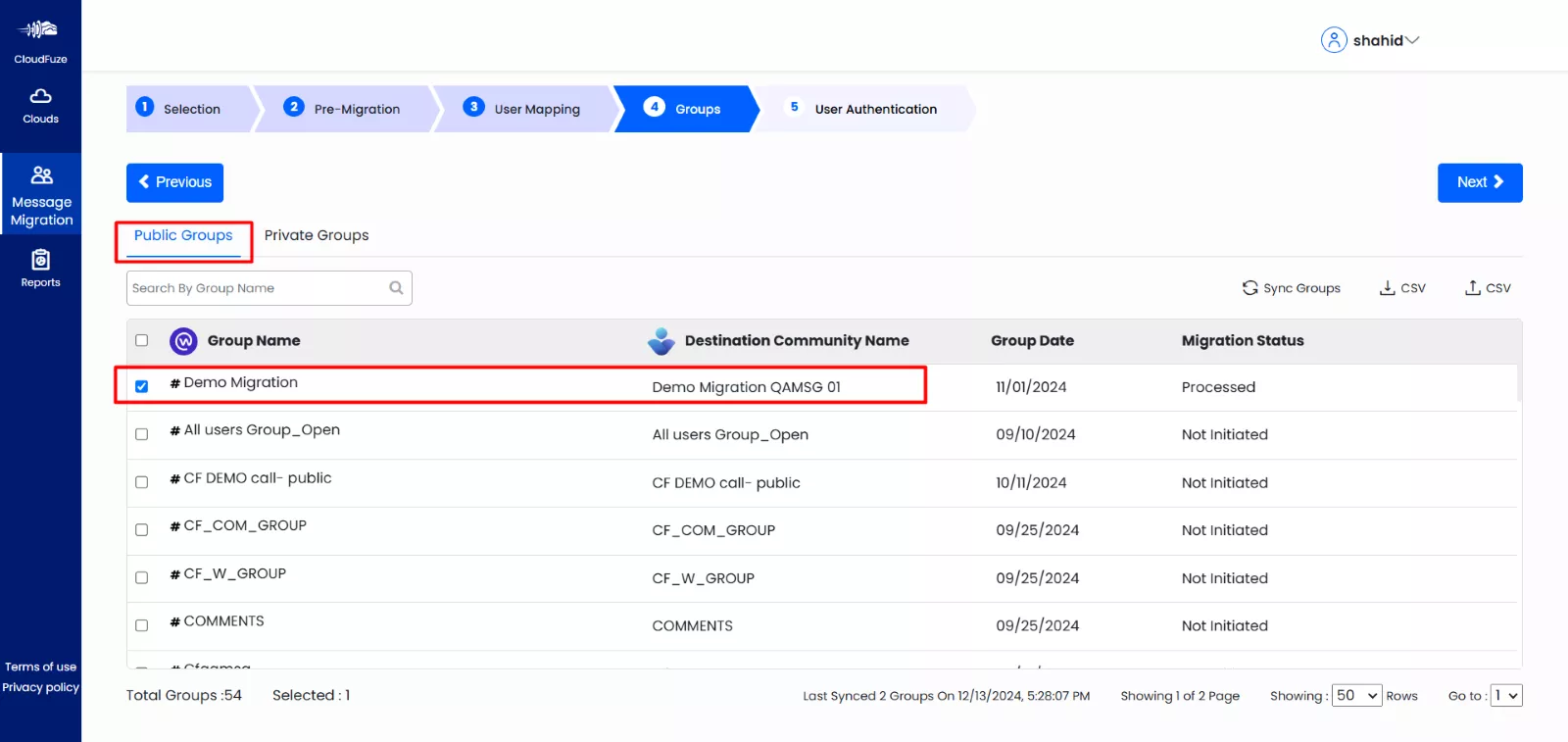The width and height of the screenshot is (1568, 742).
Task: Click the Migration Status column header
Action: coord(1243,340)
